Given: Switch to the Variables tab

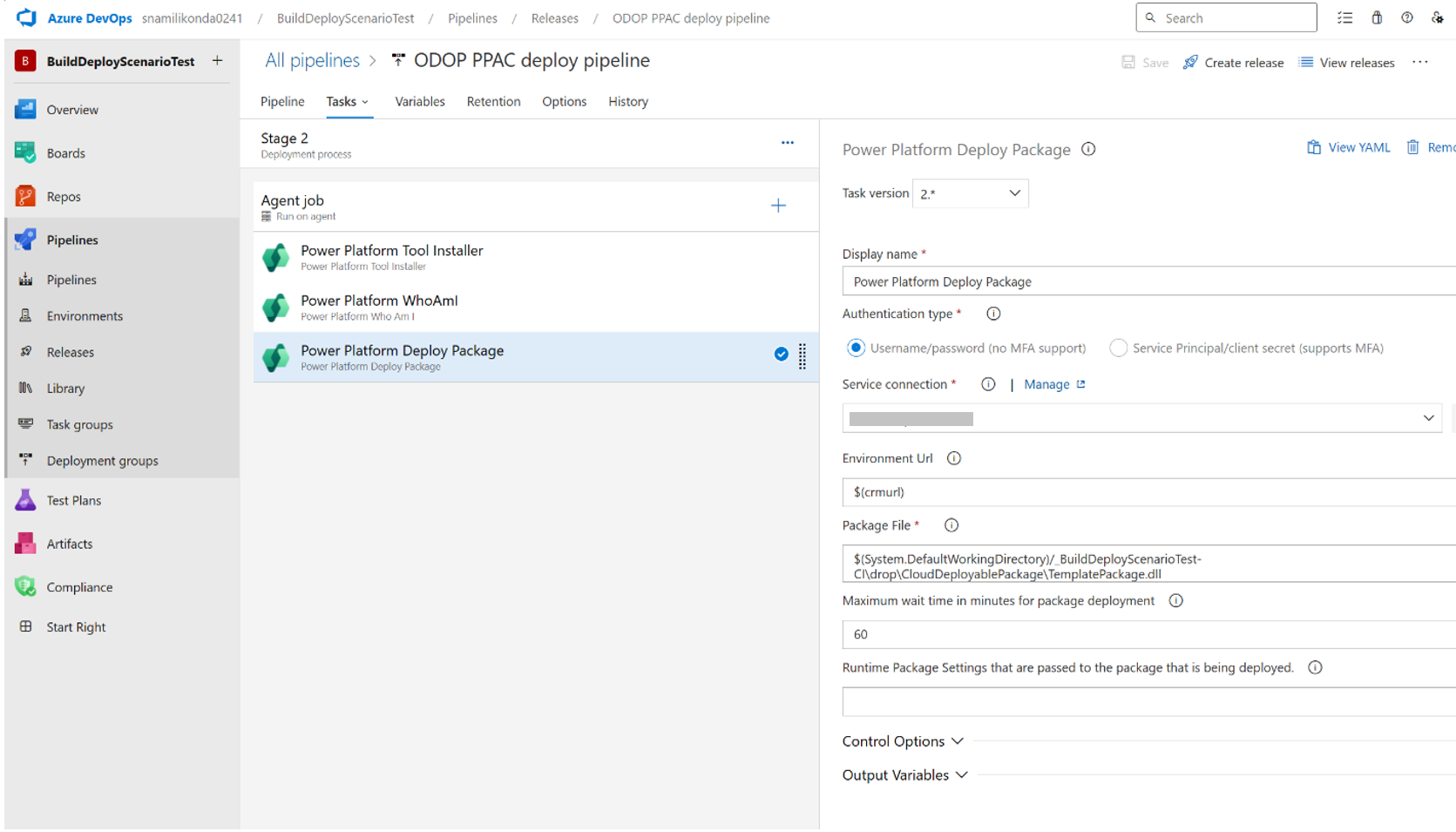Looking at the screenshot, I should [x=419, y=101].
